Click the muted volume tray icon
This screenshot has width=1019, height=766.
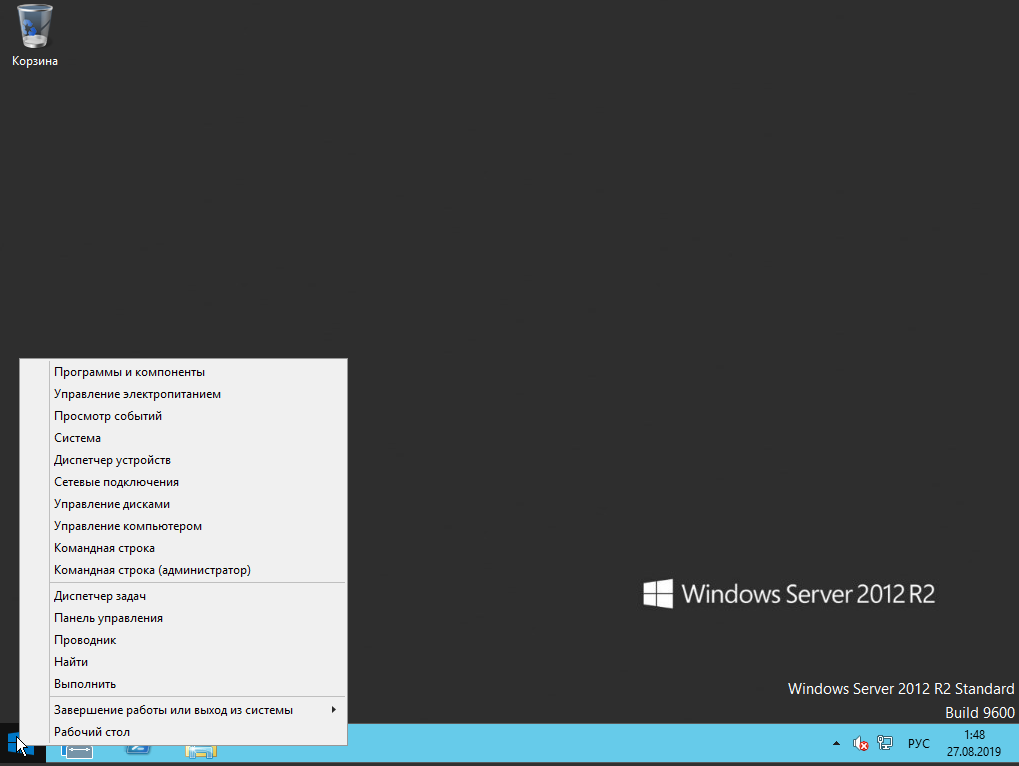860,743
